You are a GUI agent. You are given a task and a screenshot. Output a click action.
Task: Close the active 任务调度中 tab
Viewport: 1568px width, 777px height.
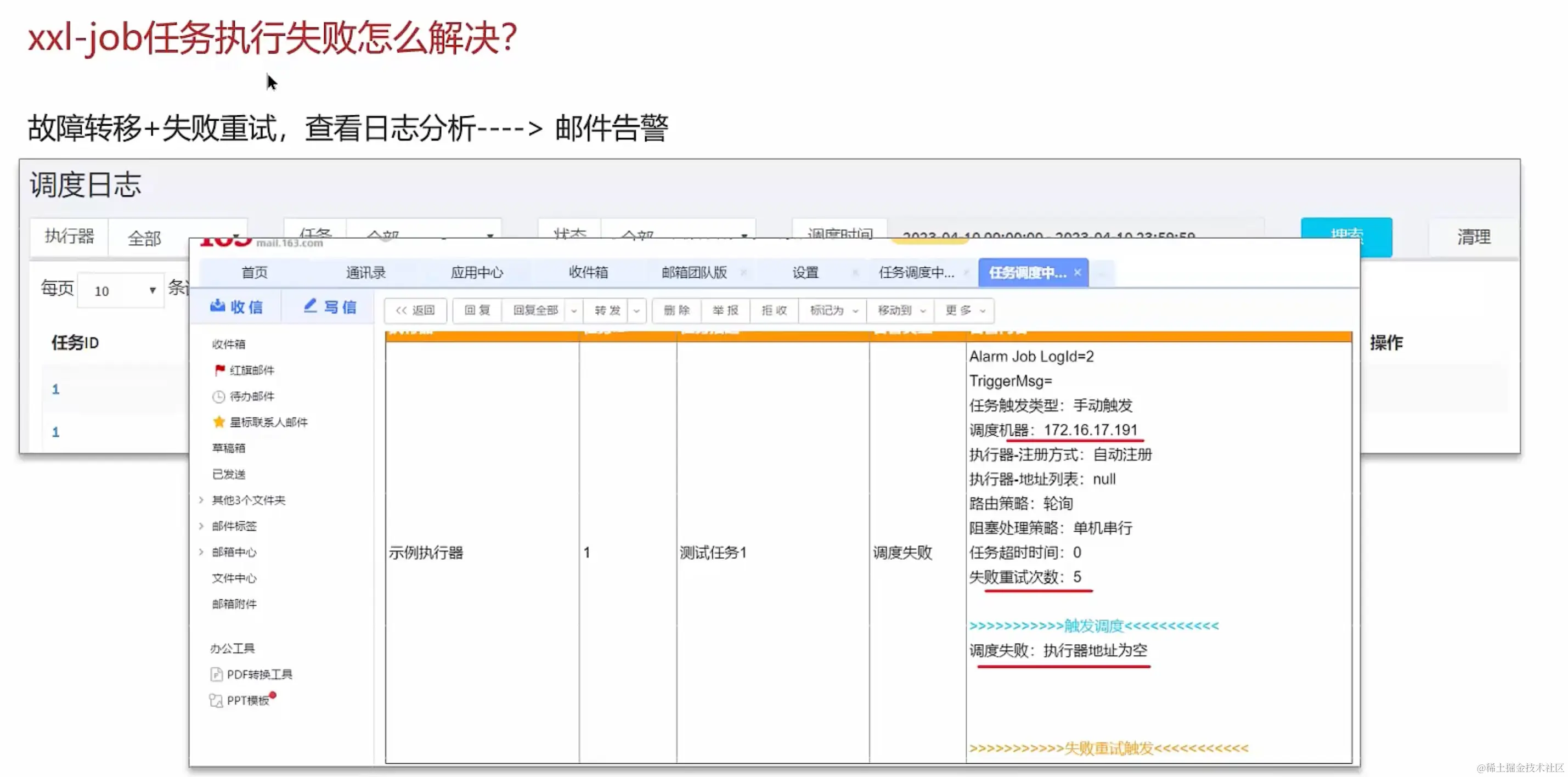pyautogui.click(x=1078, y=272)
